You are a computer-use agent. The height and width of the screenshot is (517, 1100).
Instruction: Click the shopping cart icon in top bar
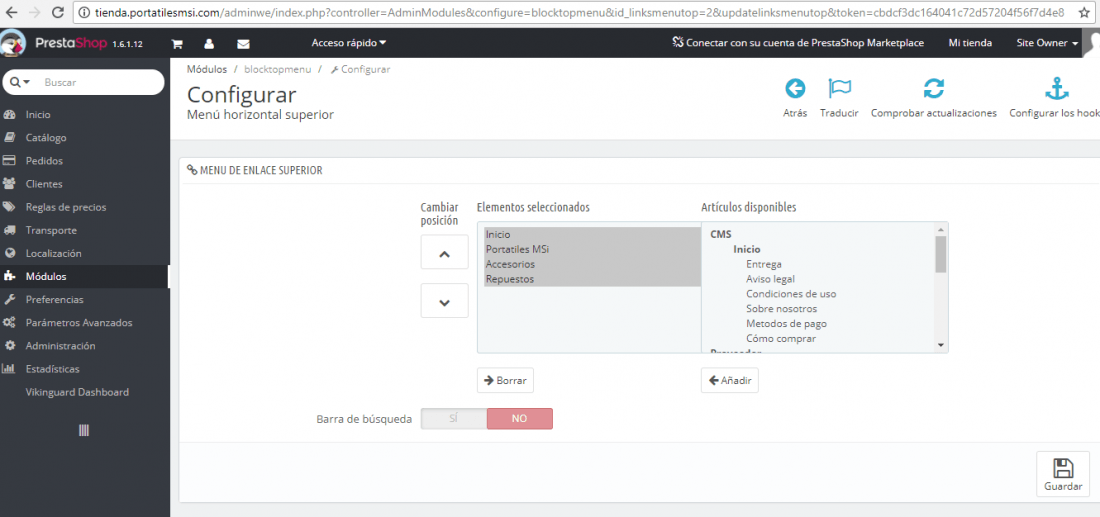(x=177, y=43)
